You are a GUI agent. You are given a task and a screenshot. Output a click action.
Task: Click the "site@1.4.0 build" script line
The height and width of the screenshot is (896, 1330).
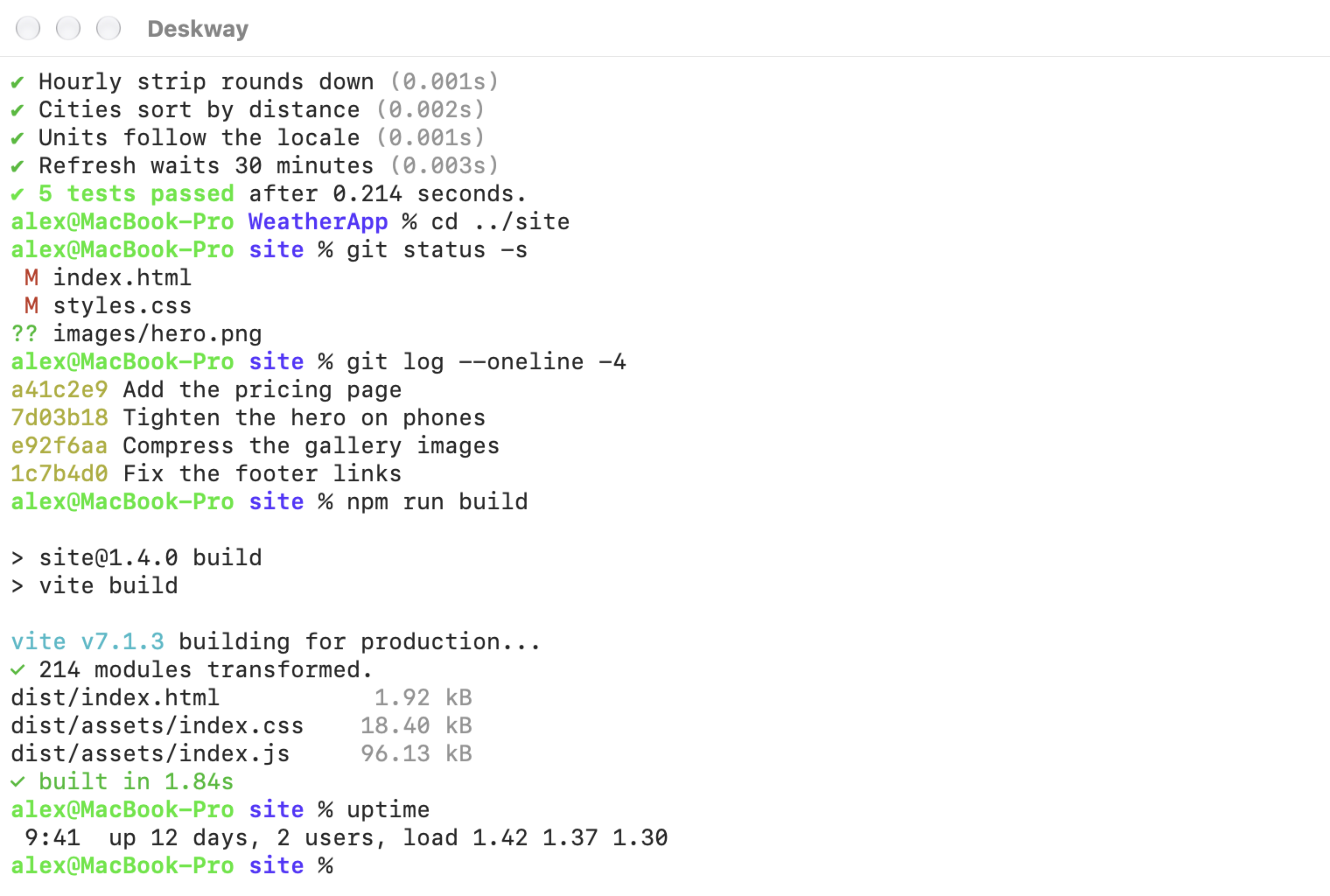point(150,557)
